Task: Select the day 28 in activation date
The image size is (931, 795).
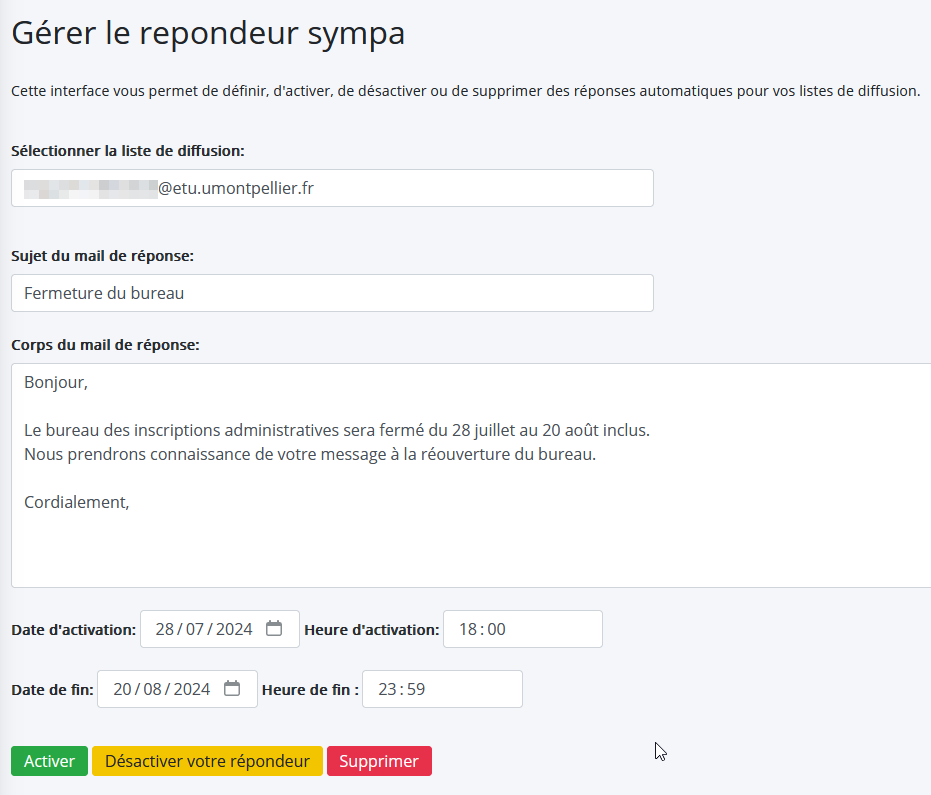Action: pos(164,629)
